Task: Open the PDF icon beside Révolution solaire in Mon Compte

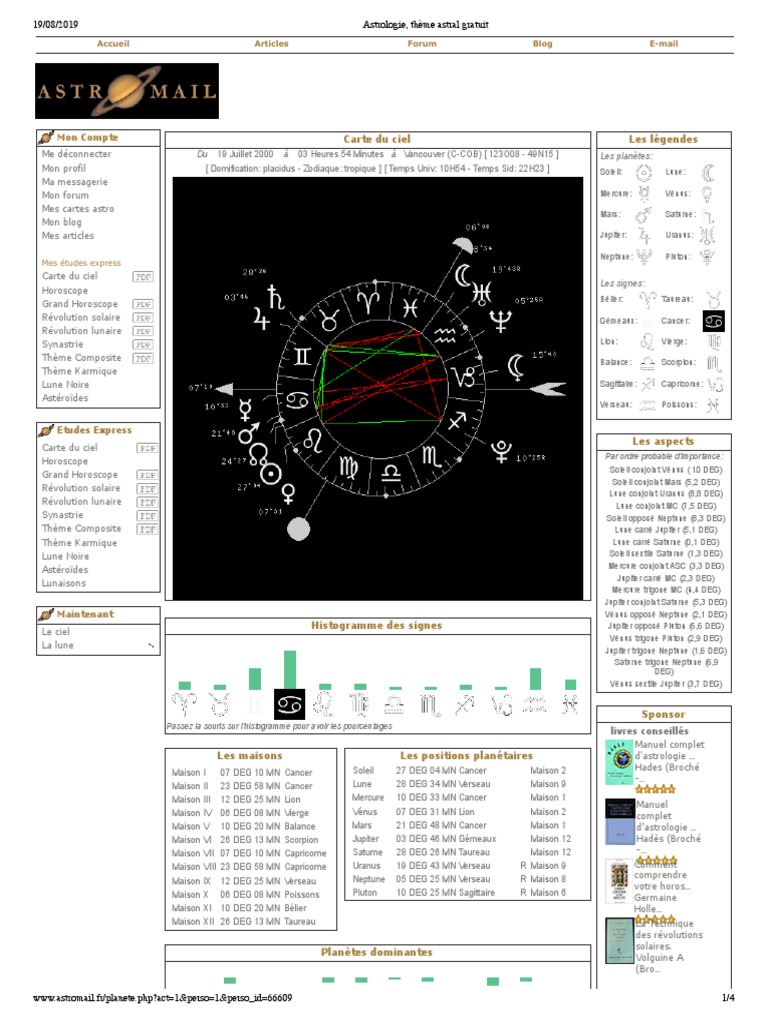Action: [143, 318]
